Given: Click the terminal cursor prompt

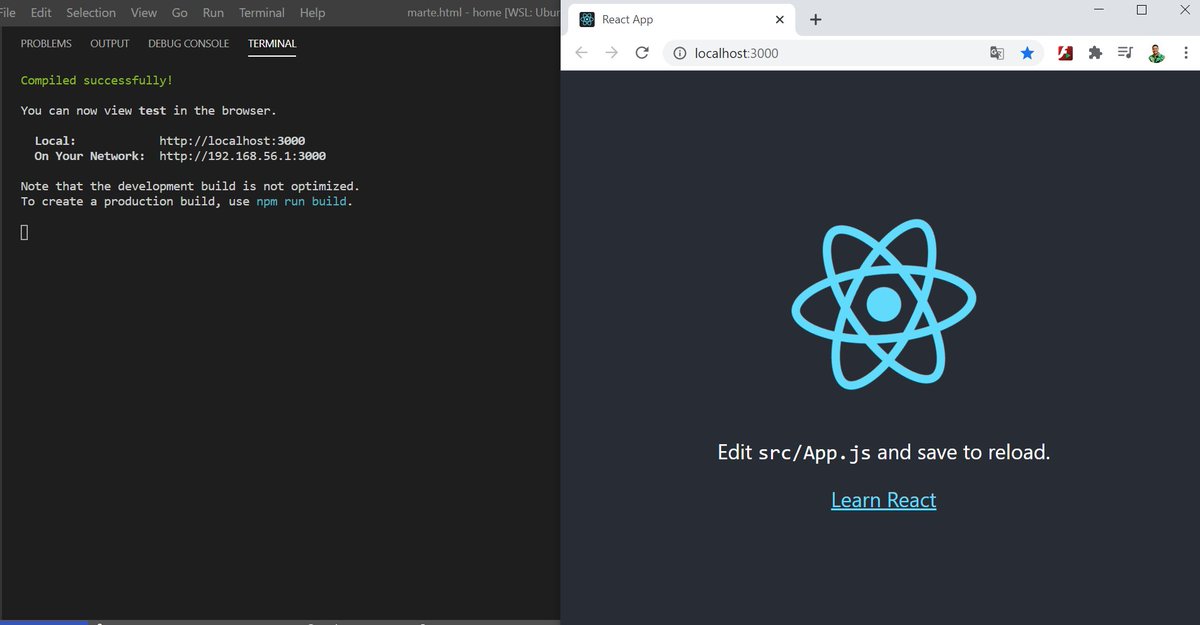Looking at the screenshot, I should [x=25, y=233].
